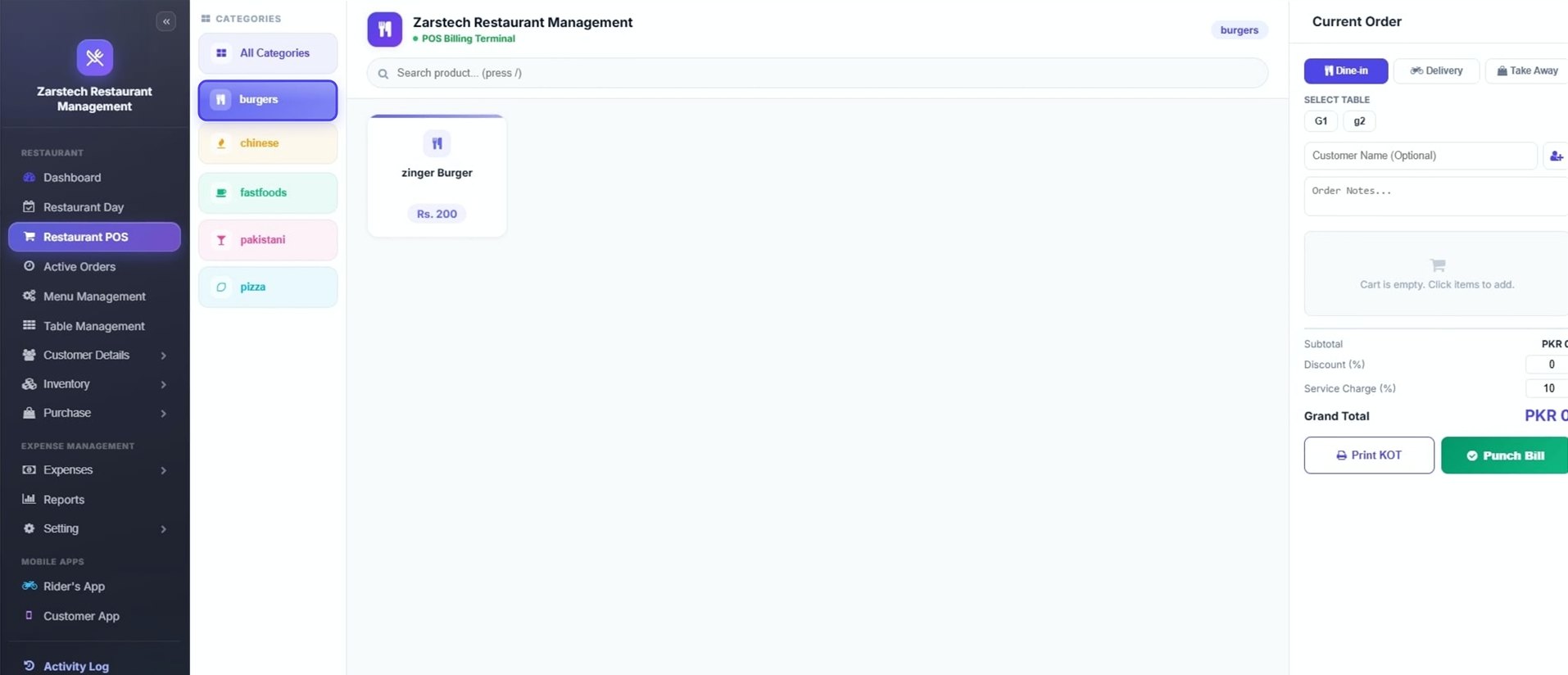Select table G1
This screenshot has height=675, width=1568.
pos(1321,121)
